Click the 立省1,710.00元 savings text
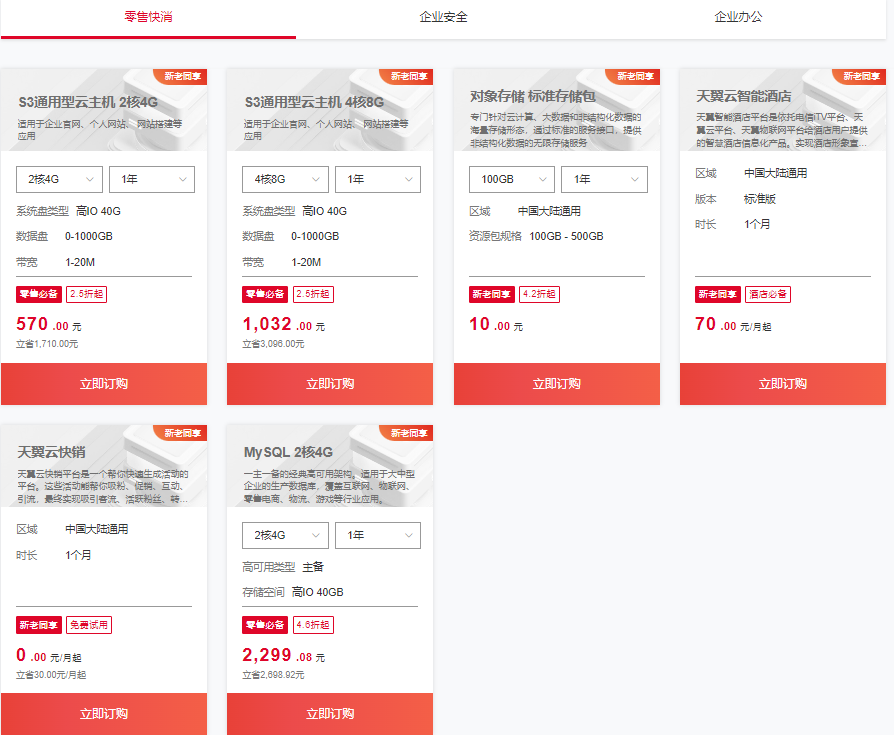The image size is (894, 735). tap(47, 344)
